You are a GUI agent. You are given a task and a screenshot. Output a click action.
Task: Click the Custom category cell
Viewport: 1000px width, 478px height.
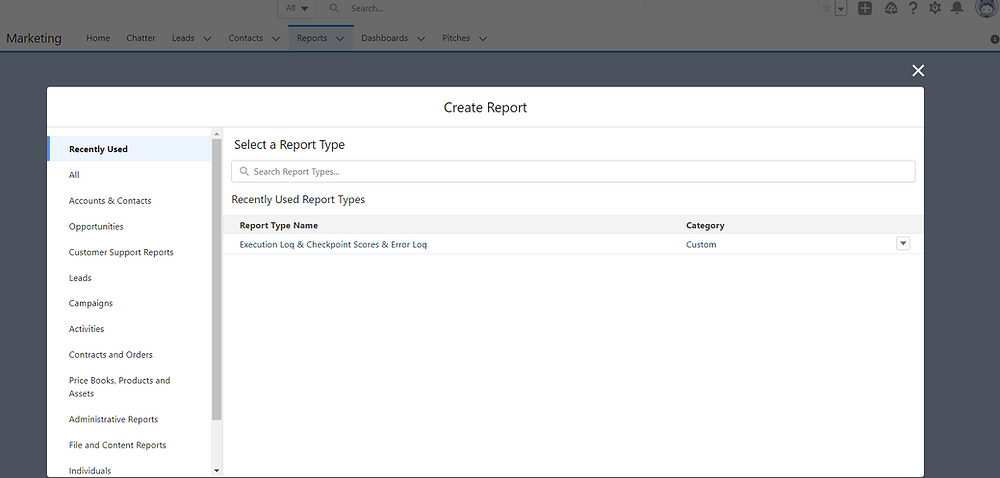pos(701,244)
